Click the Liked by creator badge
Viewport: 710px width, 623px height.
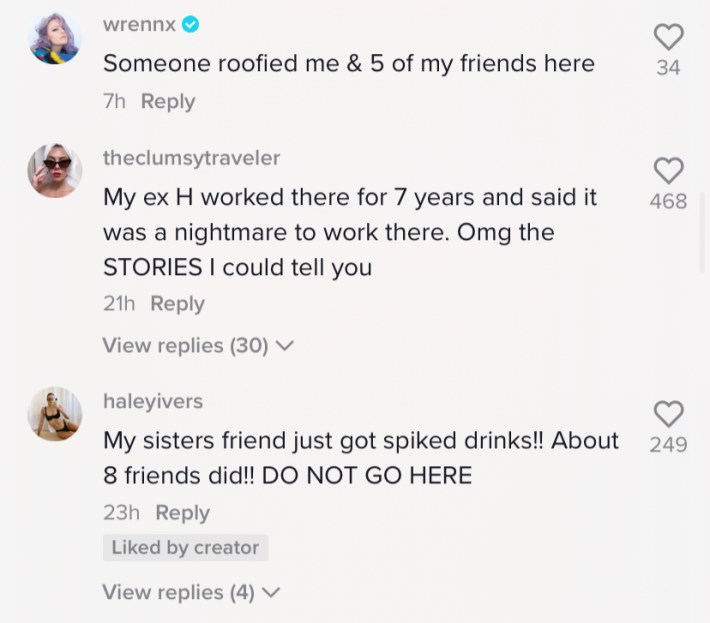point(185,547)
